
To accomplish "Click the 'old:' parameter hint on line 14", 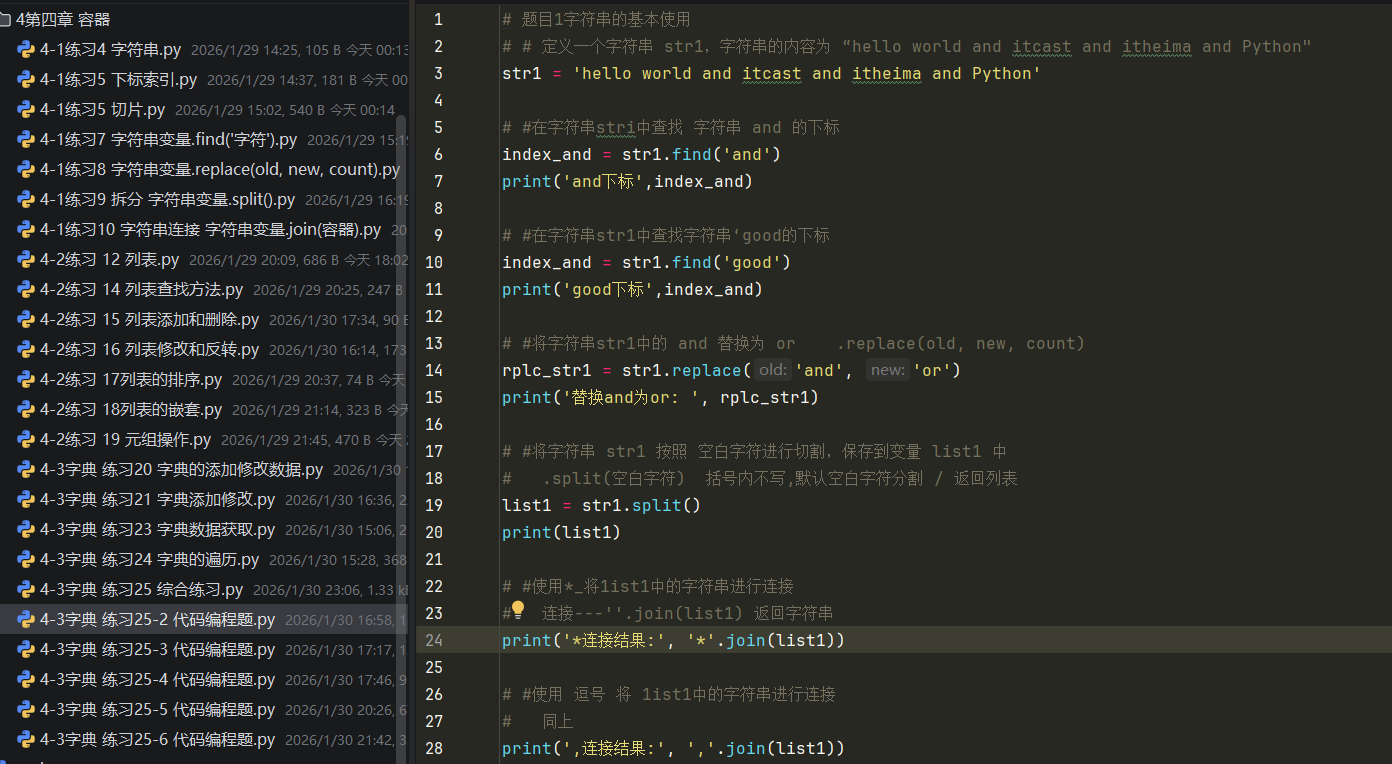I will [x=772, y=370].
